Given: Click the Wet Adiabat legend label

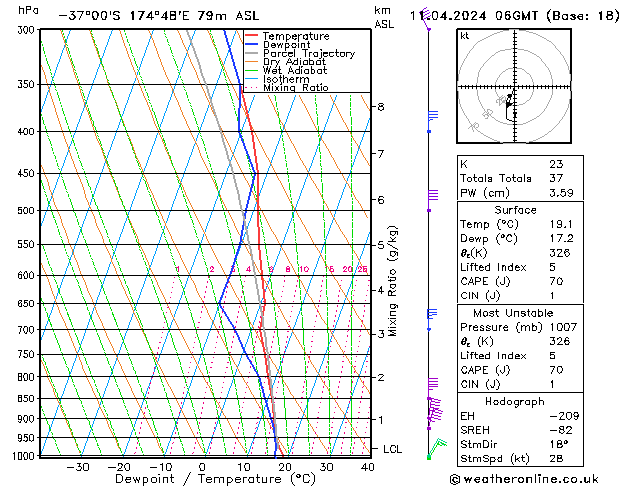Looking at the screenshot, I should [x=295, y=70].
